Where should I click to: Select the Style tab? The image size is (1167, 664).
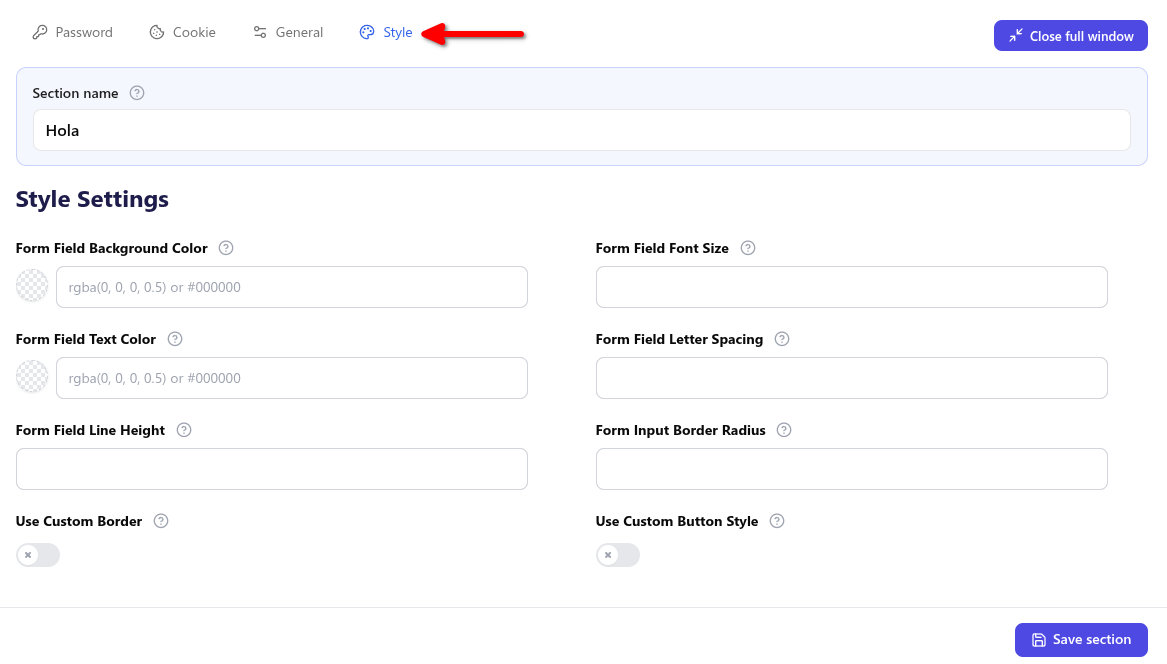(x=386, y=32)
